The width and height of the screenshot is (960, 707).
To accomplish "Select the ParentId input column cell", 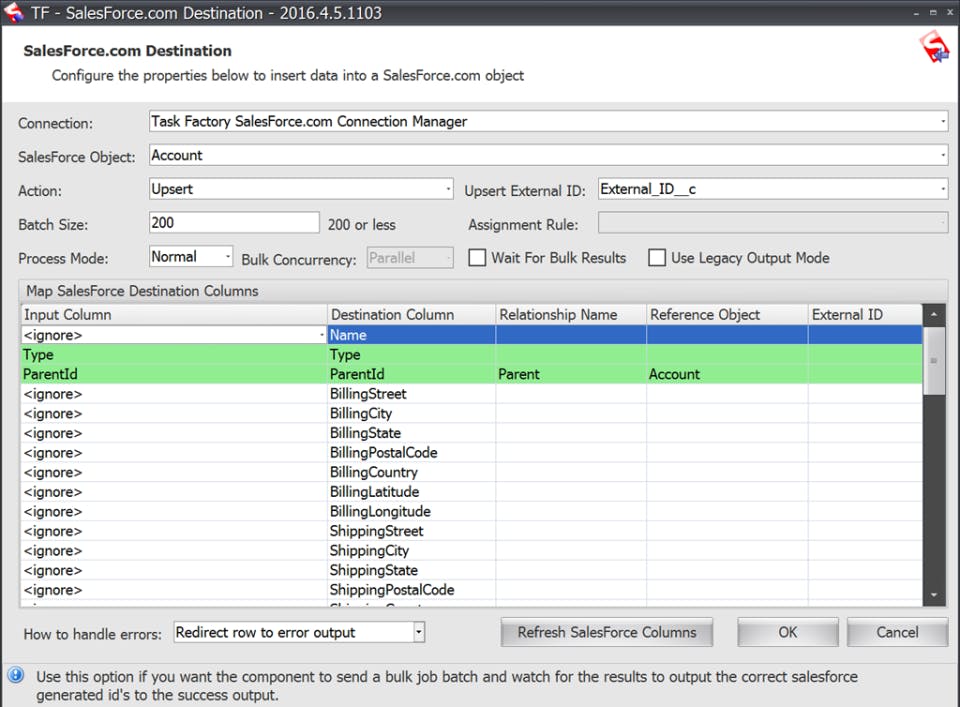I will tap(174, 374).
